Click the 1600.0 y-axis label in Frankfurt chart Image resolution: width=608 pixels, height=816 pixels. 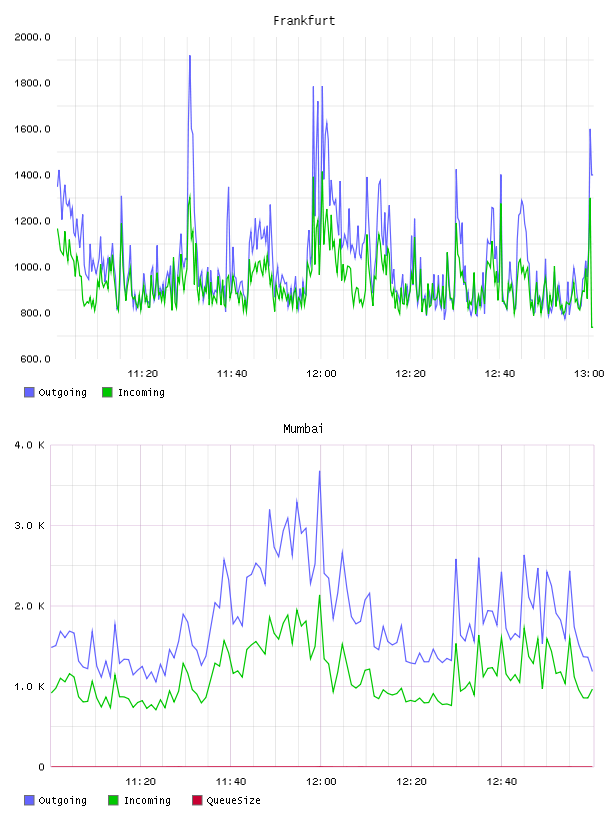point(32,129)
